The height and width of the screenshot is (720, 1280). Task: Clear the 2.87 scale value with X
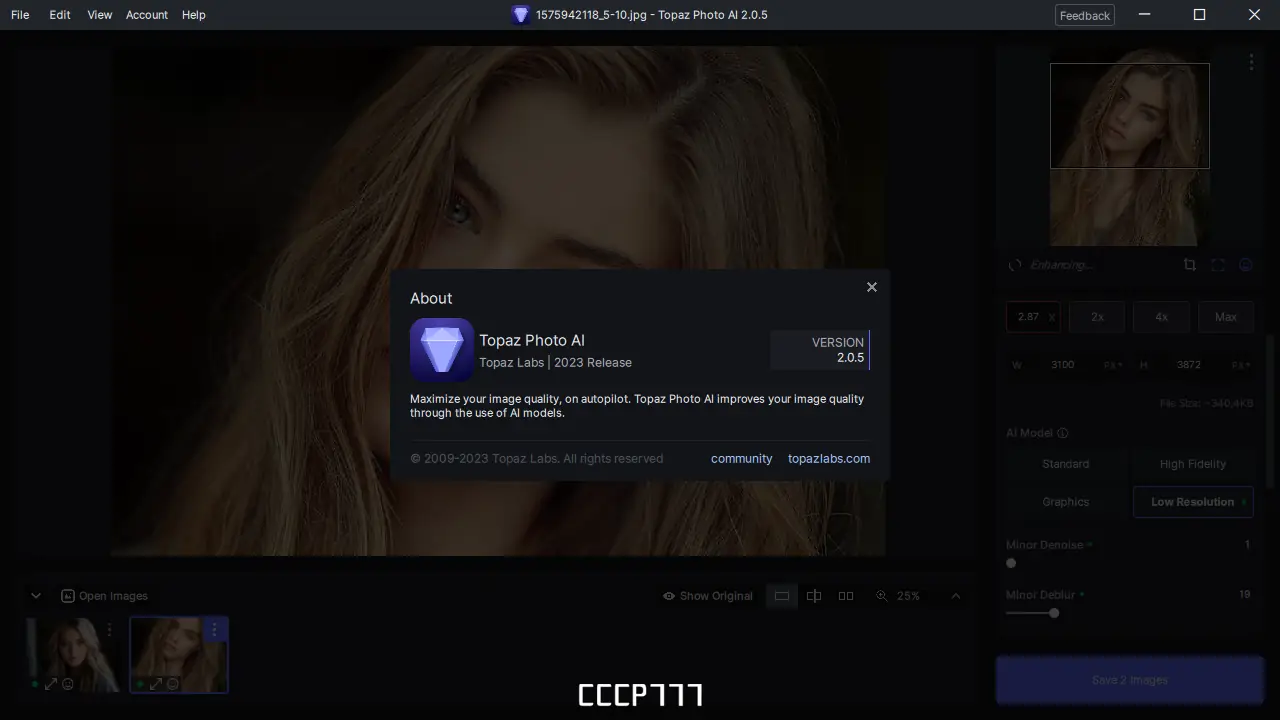coord(1052,317)
